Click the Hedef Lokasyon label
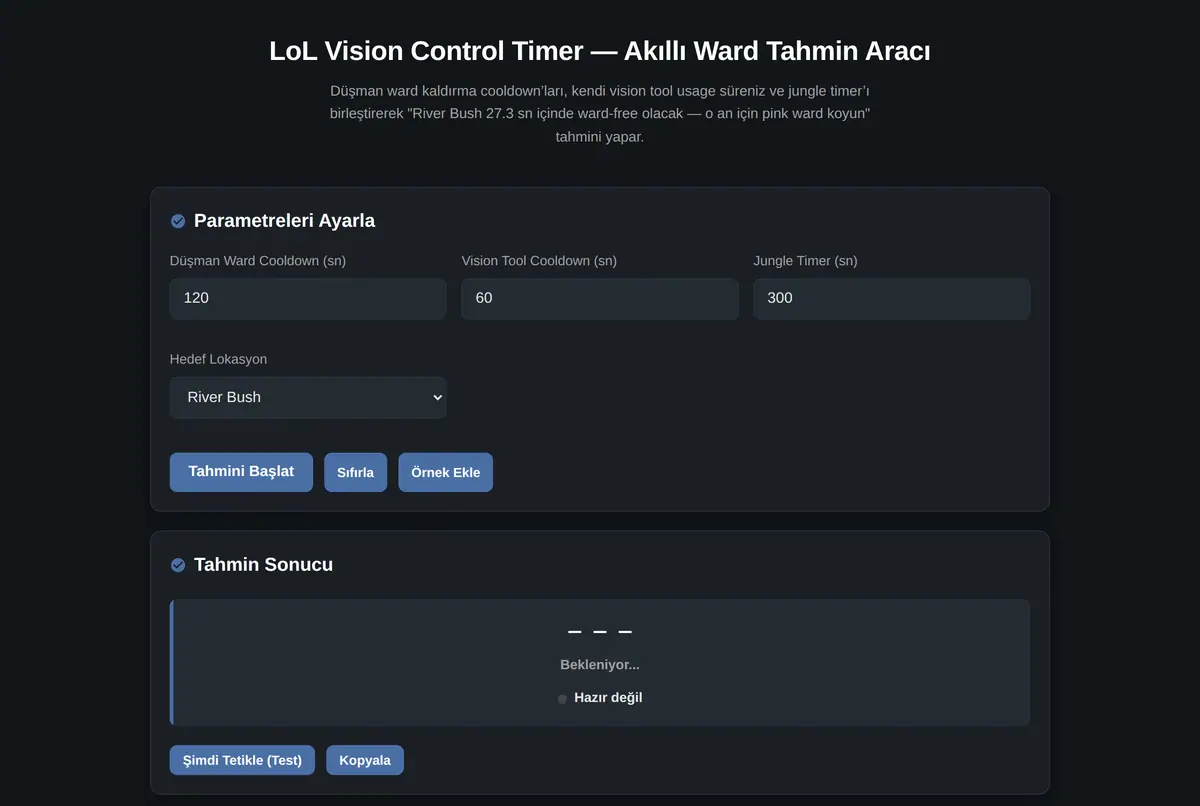The height and width of the screenshot is (806, 1200). 218,359
